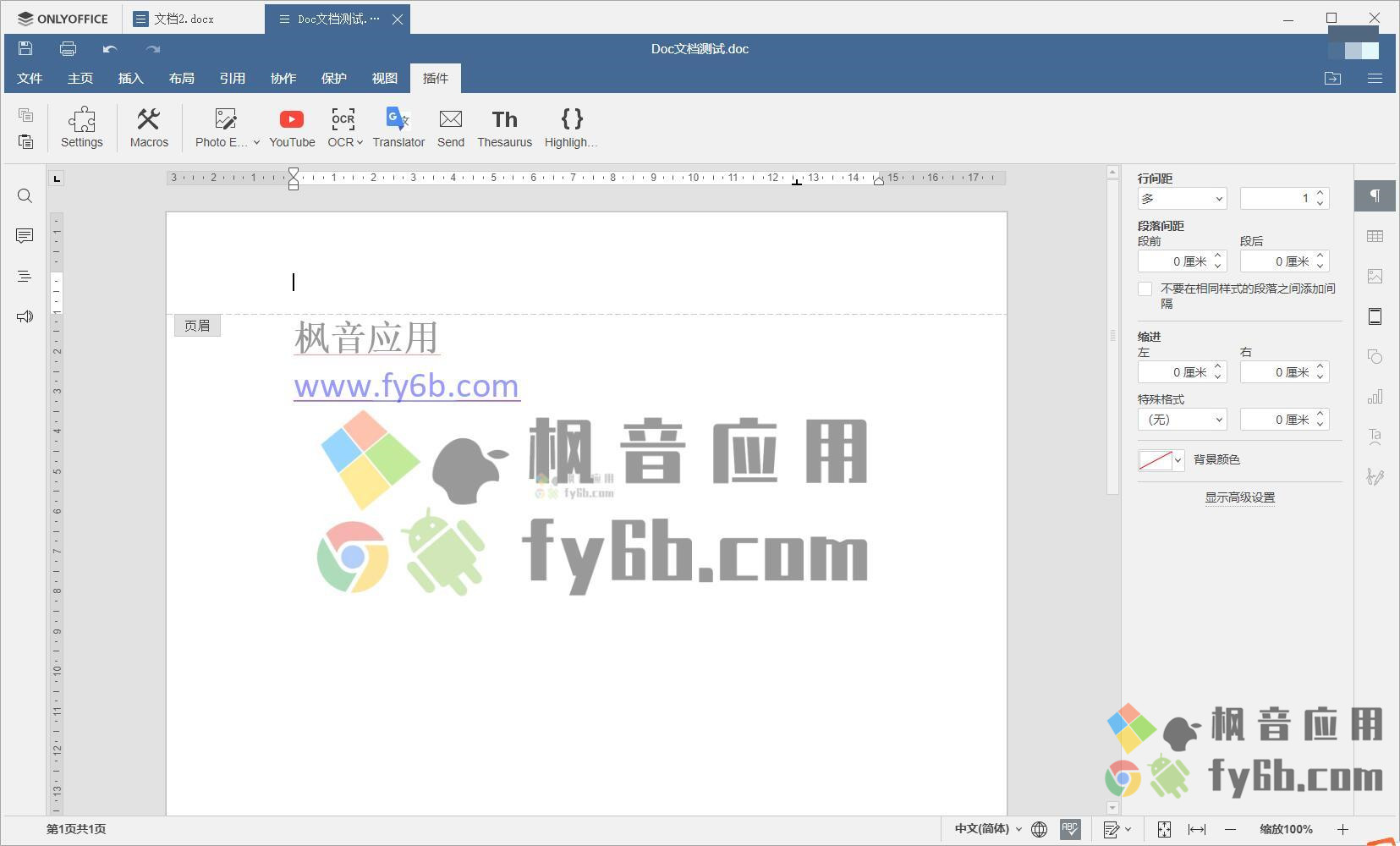Viewport: 1400px width, 846px height.
Task: Open the comments panel in left sidebar
Action: (25, 236)
